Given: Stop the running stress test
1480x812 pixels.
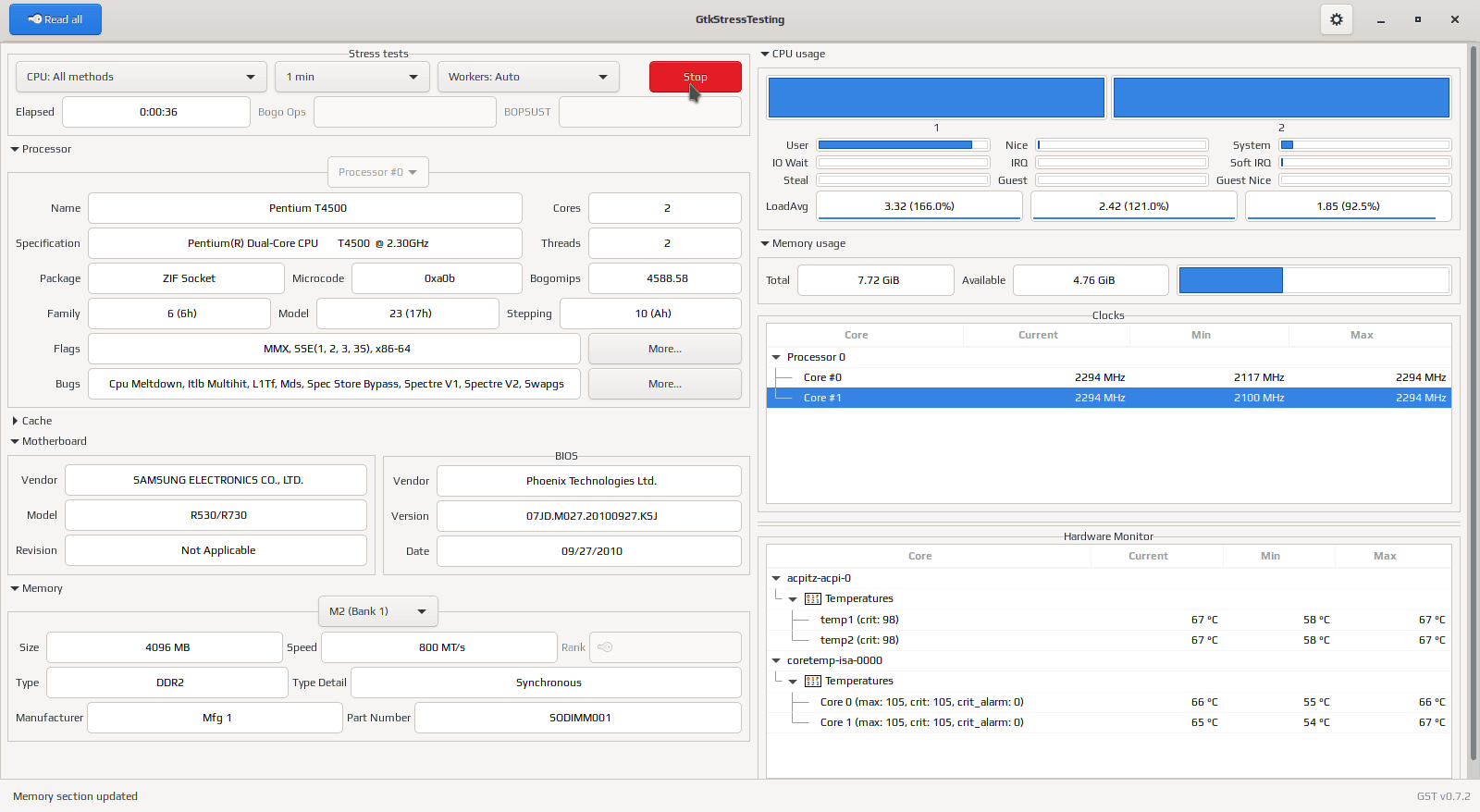Looking at the screenshot, I should click(695, 77).
